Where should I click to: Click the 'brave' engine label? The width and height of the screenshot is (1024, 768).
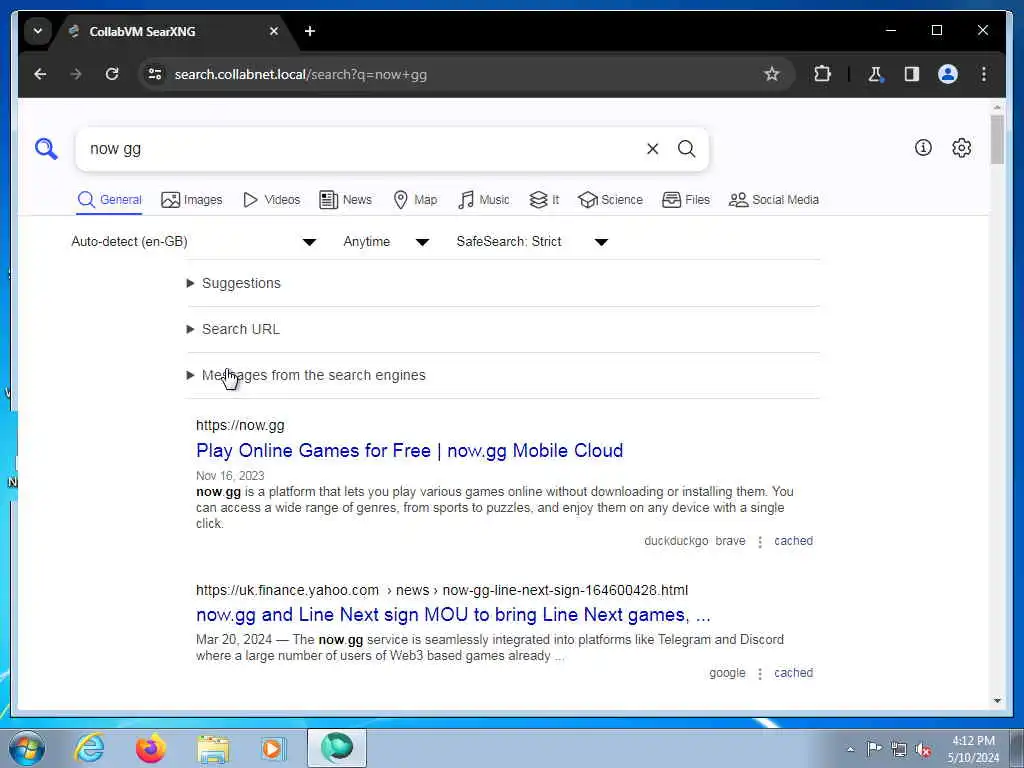[730, 541]
